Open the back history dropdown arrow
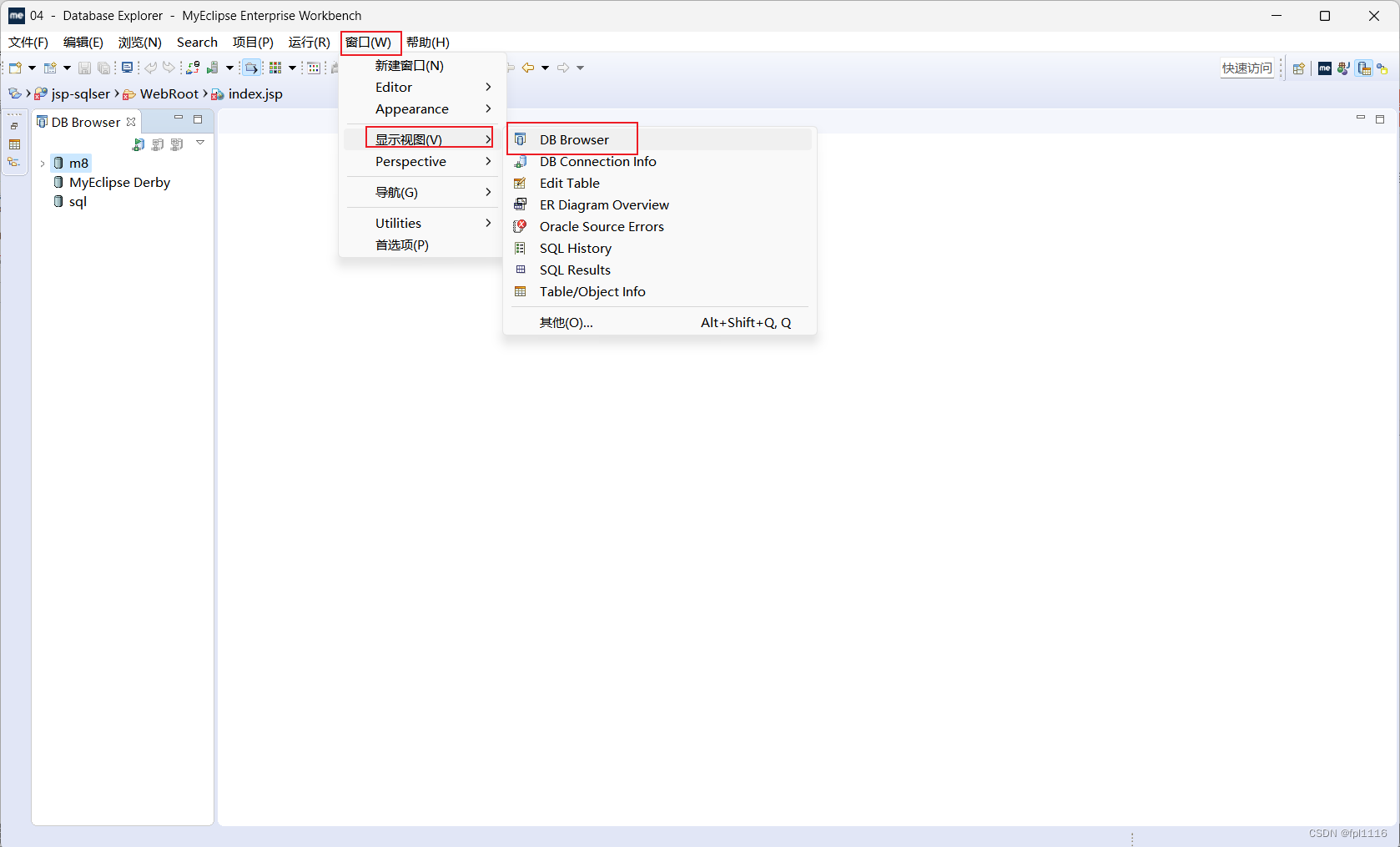 coord(545,68)
